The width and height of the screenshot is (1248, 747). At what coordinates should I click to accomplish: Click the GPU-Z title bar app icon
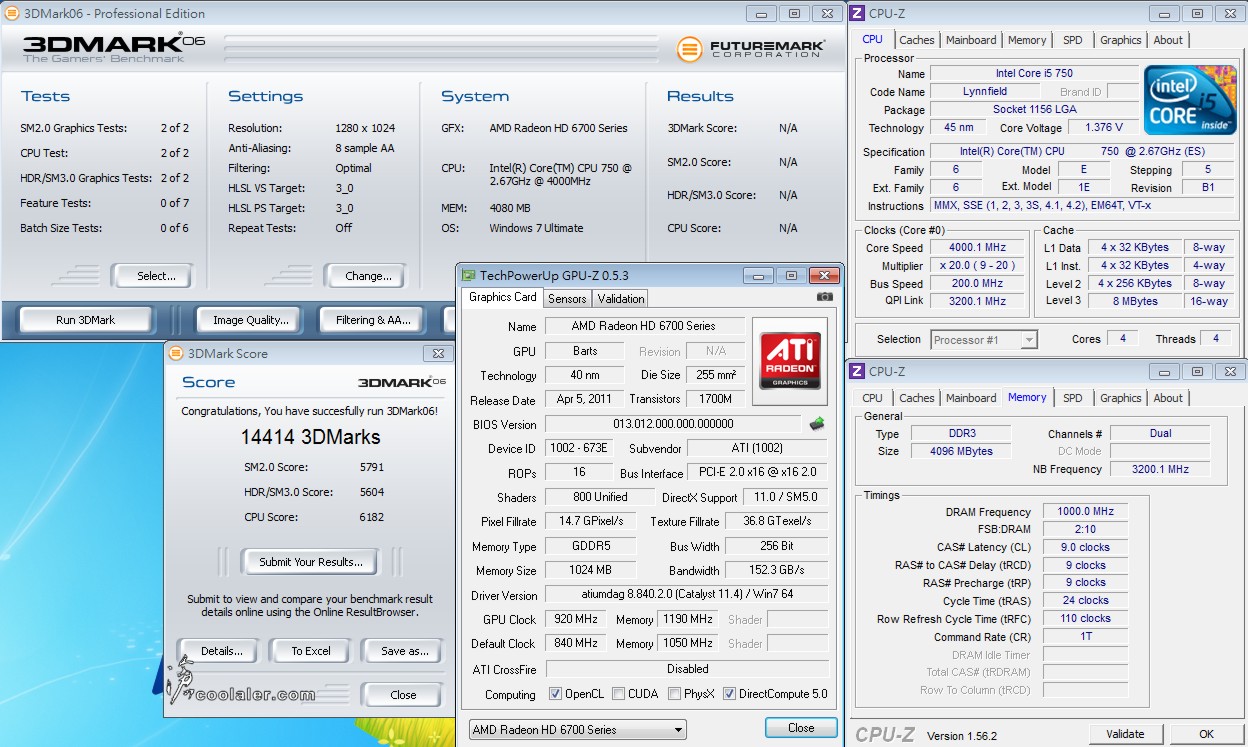pos(468,275)
